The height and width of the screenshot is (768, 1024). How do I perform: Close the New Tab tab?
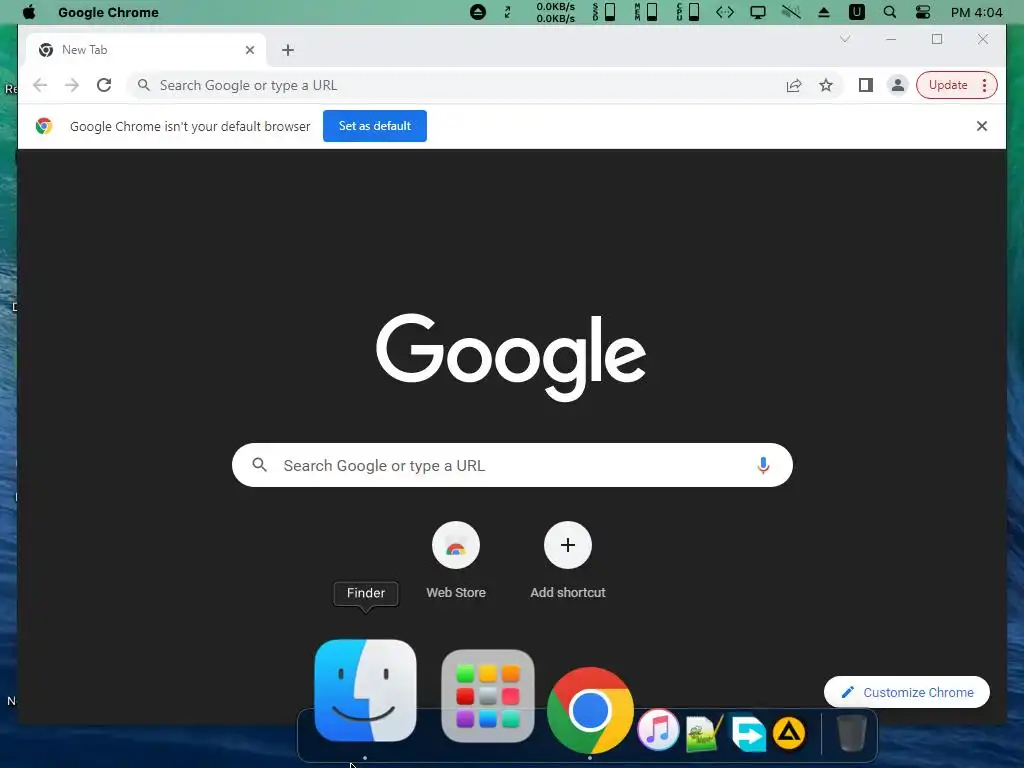250,50
